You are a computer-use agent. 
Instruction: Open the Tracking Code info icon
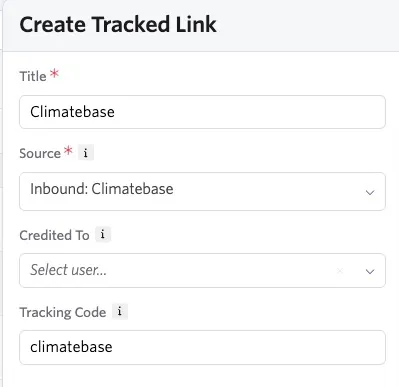(120, 312)
